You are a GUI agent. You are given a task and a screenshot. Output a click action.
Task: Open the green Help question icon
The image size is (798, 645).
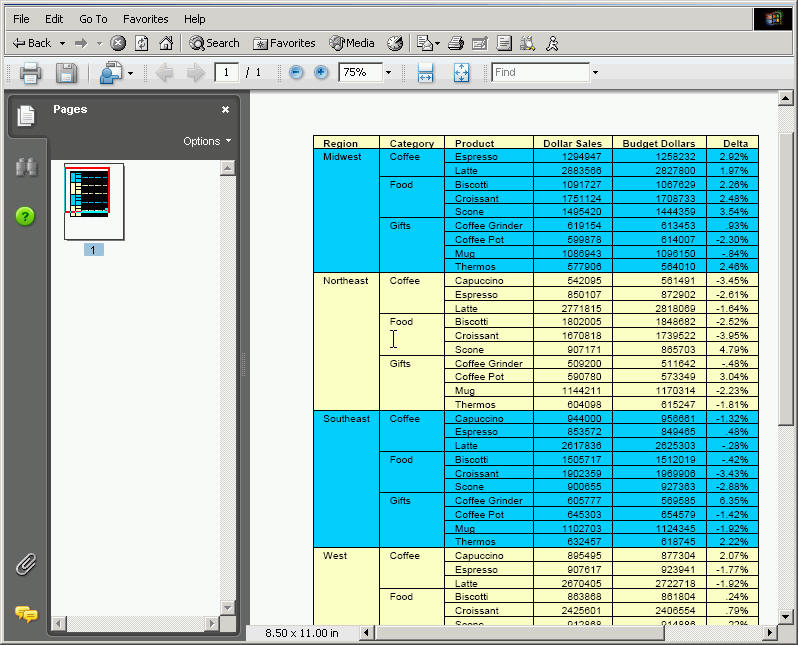[x=25, y=216]
